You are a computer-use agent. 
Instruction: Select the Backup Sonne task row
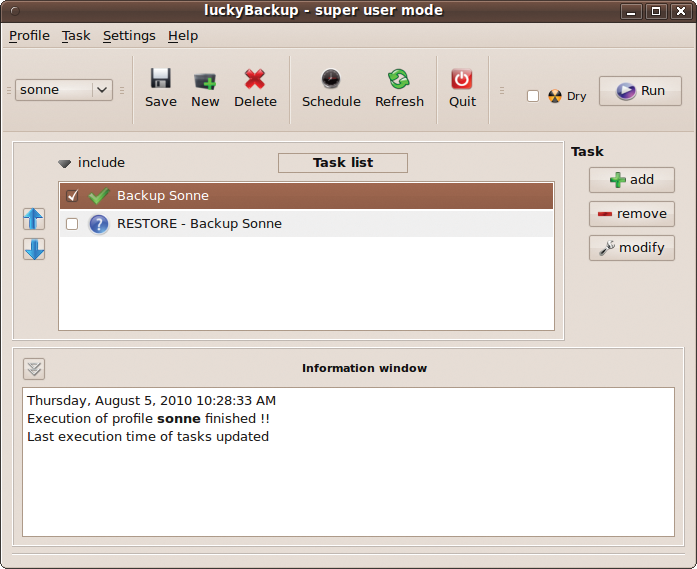(x=306, y=196)
